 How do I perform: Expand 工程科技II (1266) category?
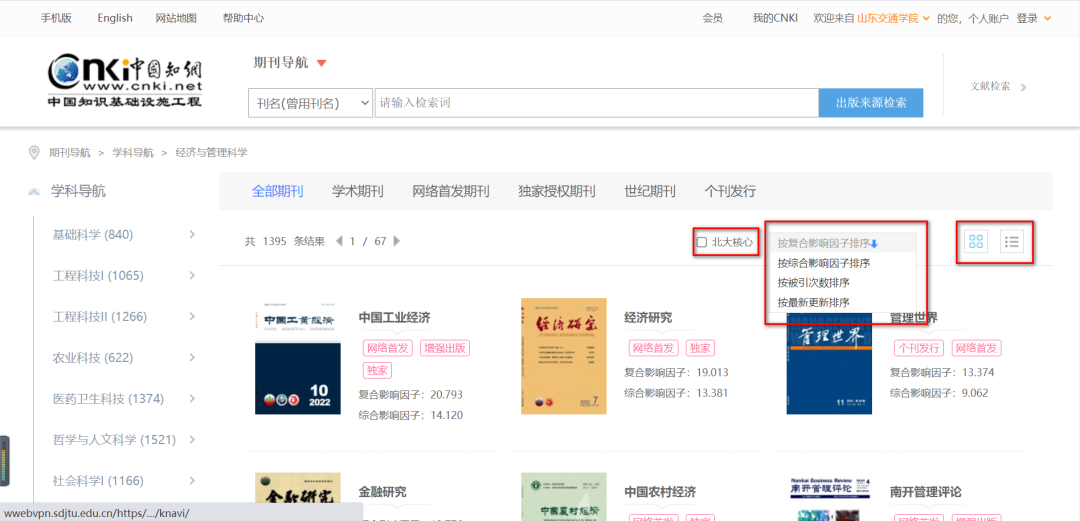(x=192, y=316)
